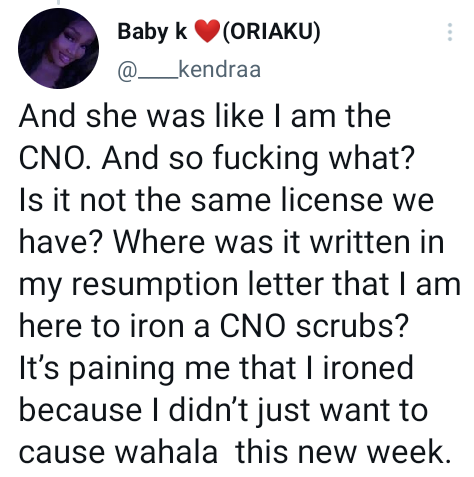This screenshot has height=477, width=474.
Task: Open the tweet's three-dot more options menu
Action: (450, 32)
